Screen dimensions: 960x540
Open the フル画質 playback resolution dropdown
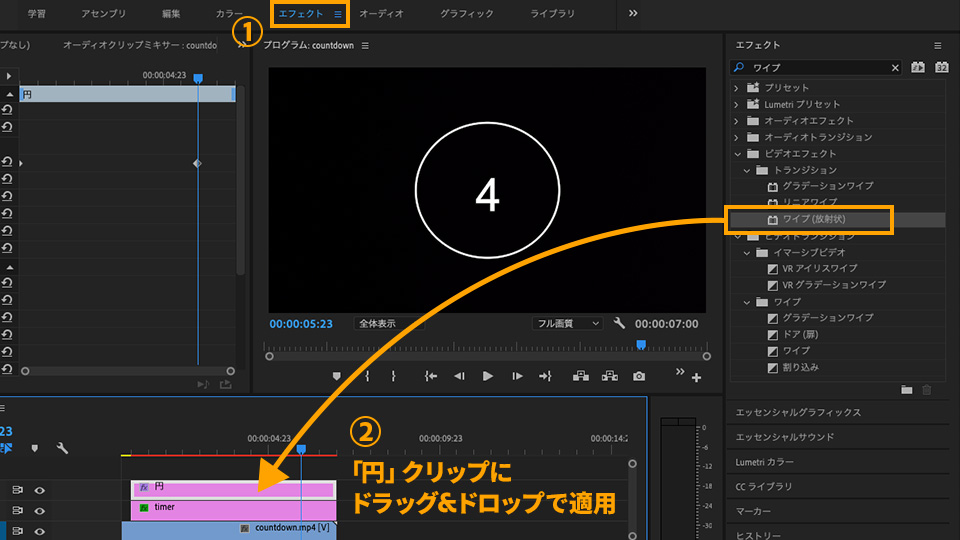(x=567, y=323)
